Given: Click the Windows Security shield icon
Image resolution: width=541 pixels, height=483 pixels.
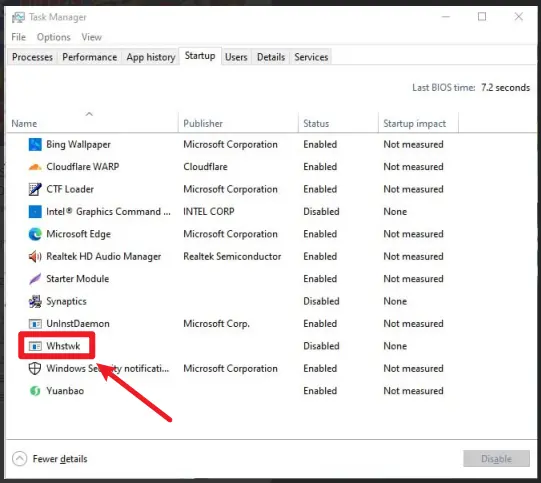Looking at the screenshot, I should pyautogui.click(x=35, y=368).
